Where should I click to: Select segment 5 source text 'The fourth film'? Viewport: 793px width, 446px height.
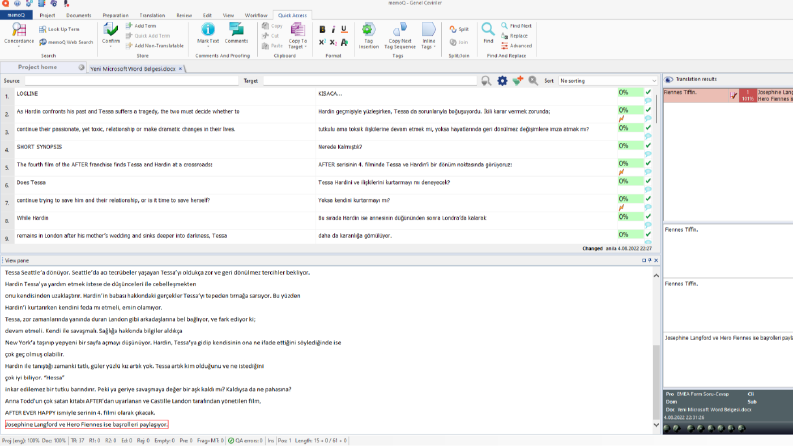pyautogui.click(x=114, y=165)
